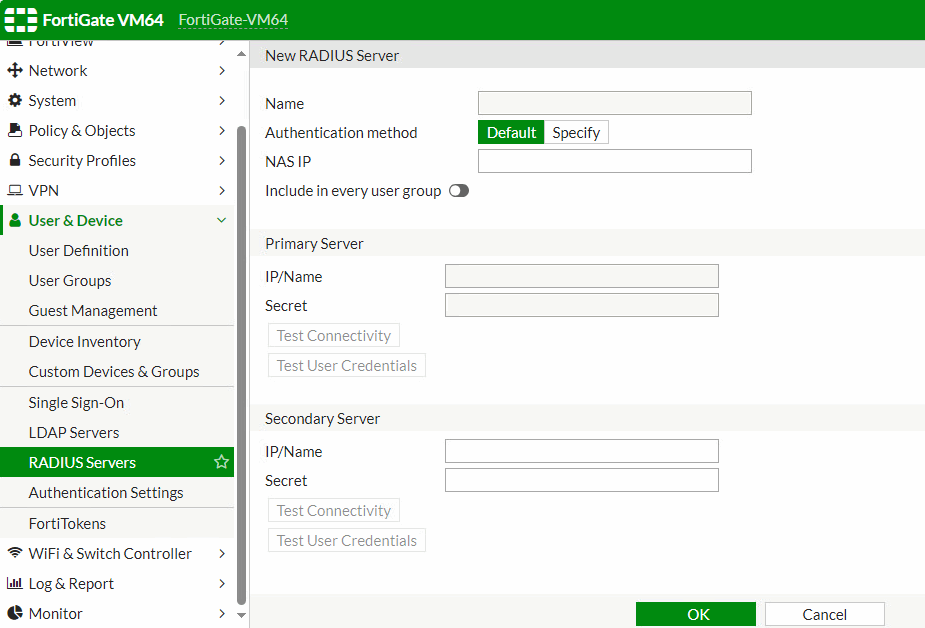
Task: Expand the Policy & Objects chevron
Action: tap(222, 130)
